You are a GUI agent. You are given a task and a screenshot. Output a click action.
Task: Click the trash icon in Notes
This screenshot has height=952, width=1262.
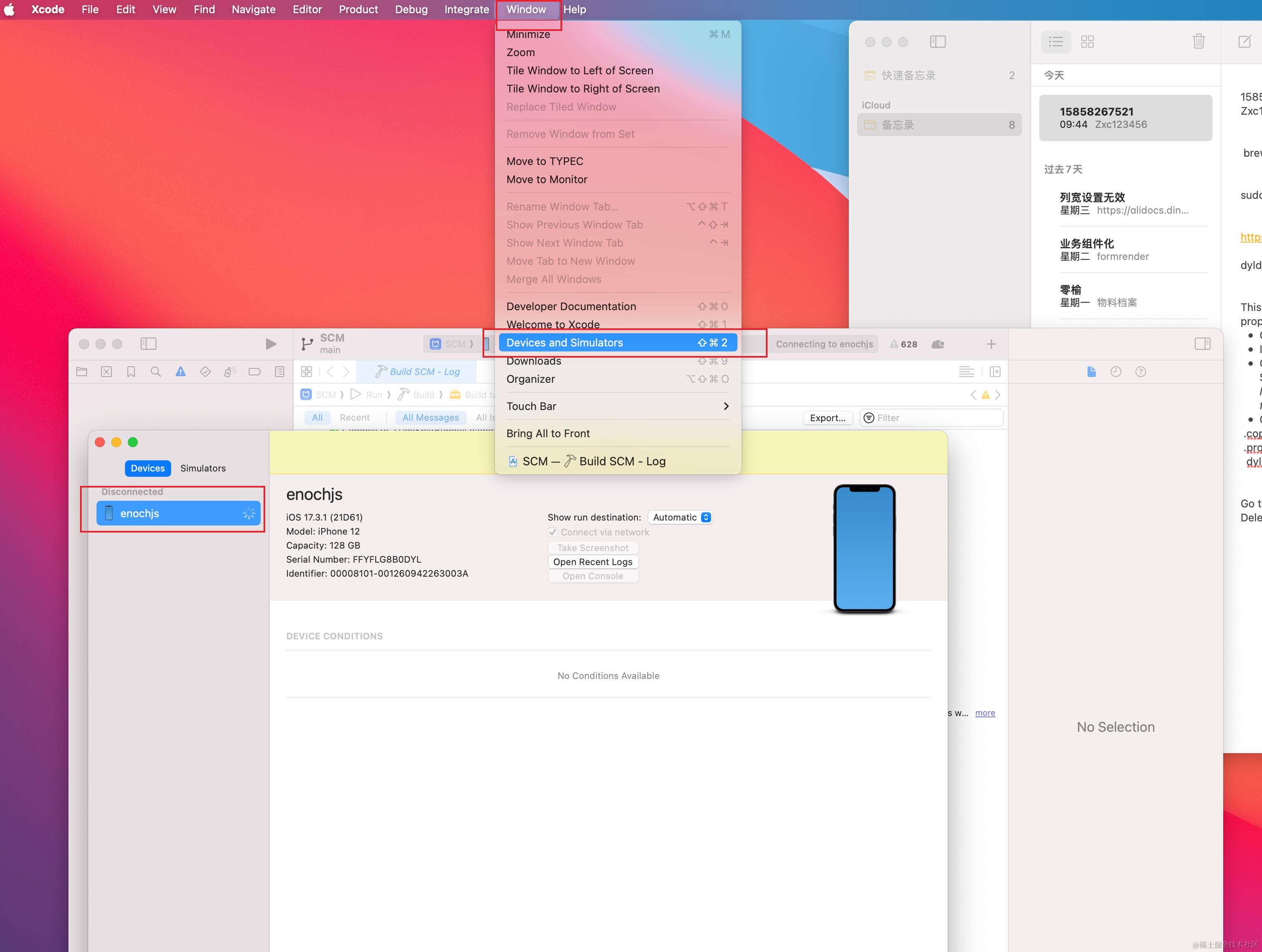tap(1198, 42)
